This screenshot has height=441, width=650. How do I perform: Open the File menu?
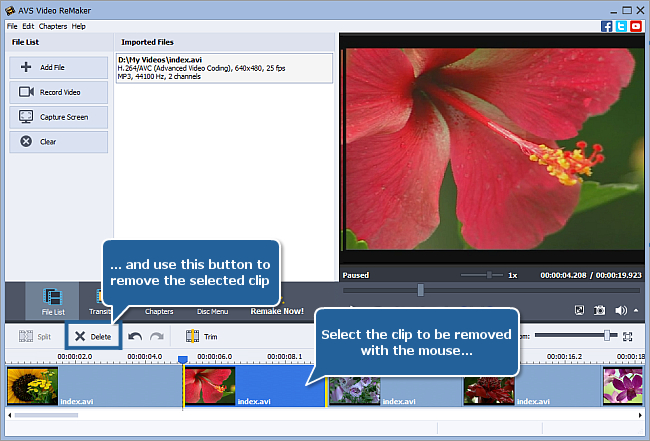[12, 26]
